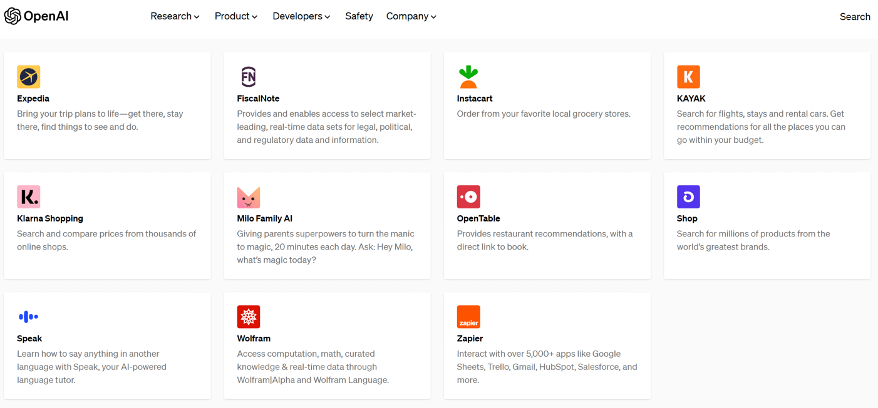Click text 'Giving parents superpowers'
878x408 pixels.
pos(289,234)
